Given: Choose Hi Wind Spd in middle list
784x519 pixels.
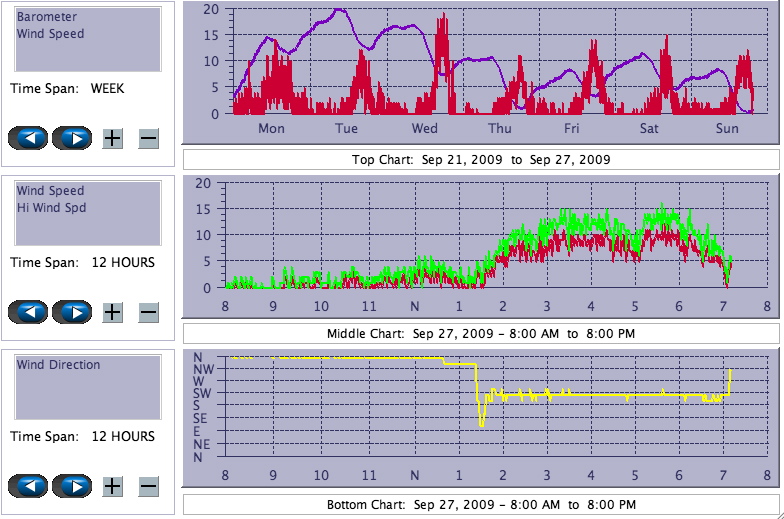Looking at the screenshot, I should (x=51, y=208).
